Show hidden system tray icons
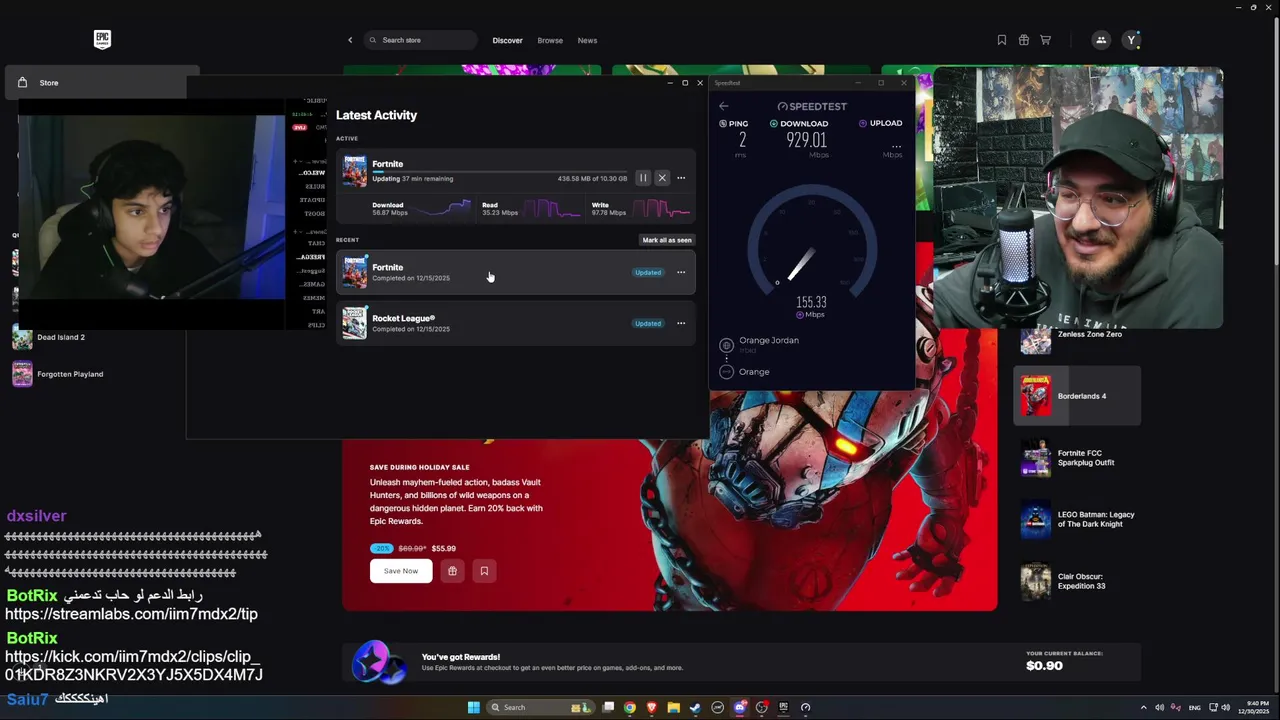 pos(1144,707)
